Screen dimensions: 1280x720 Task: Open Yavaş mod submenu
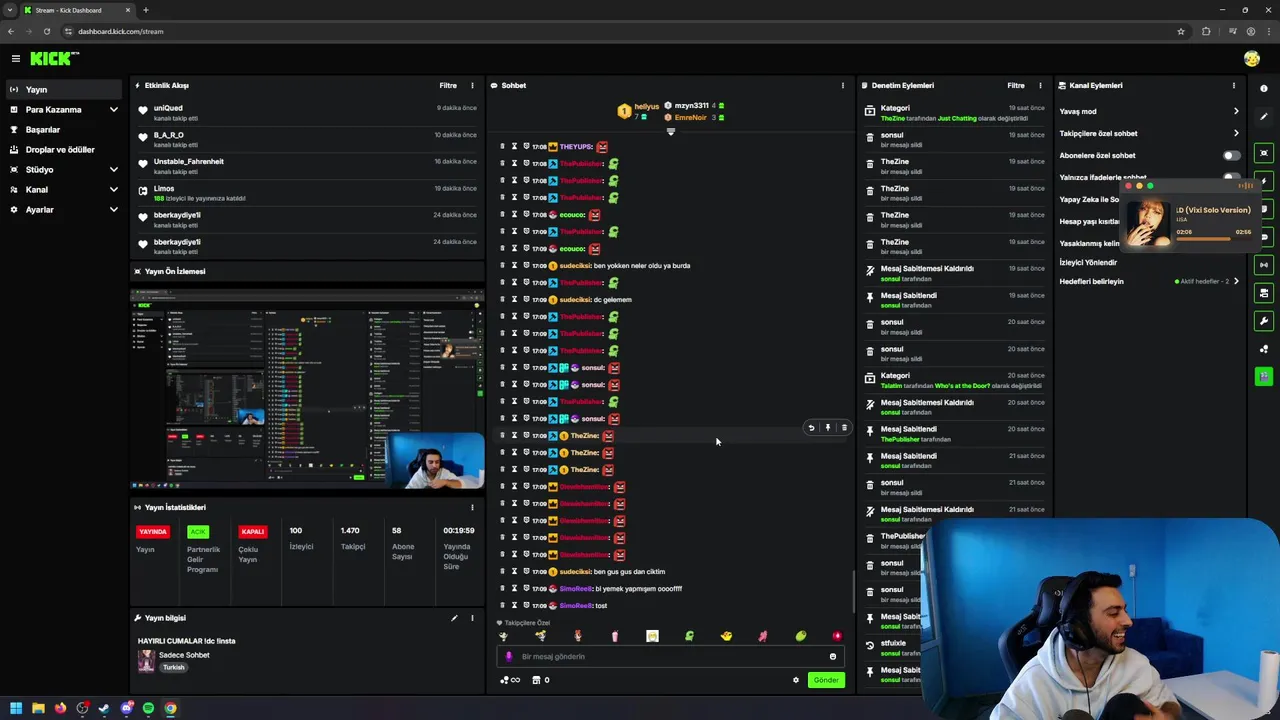[1149, 111]
